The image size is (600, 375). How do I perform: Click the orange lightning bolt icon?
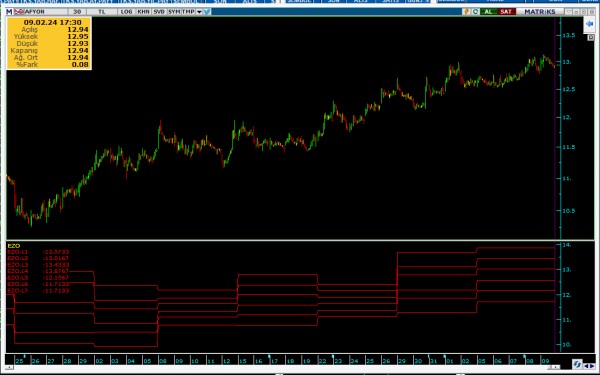(x=466, y=12)
